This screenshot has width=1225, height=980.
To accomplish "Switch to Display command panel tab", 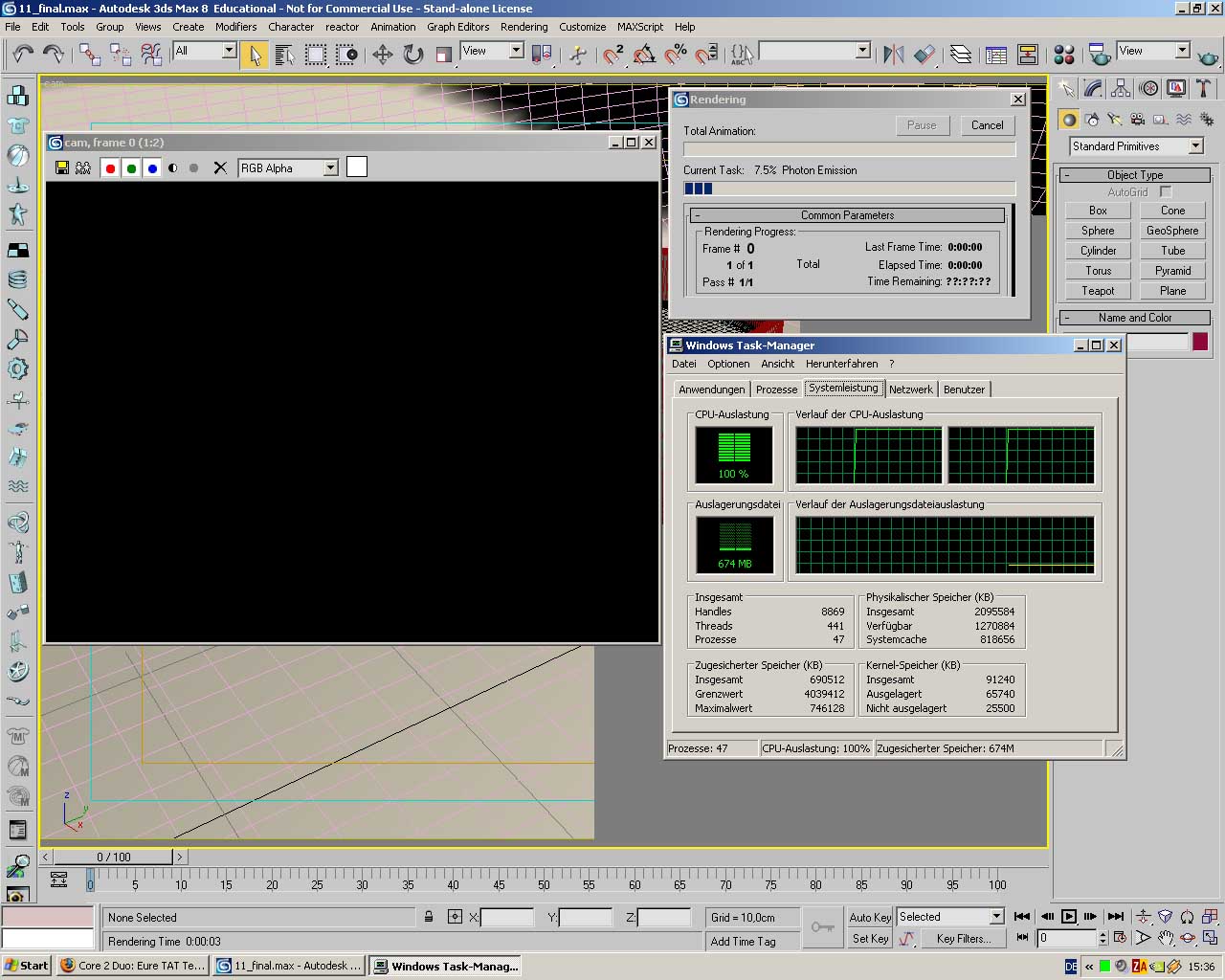I will (x=1176, y=88).
